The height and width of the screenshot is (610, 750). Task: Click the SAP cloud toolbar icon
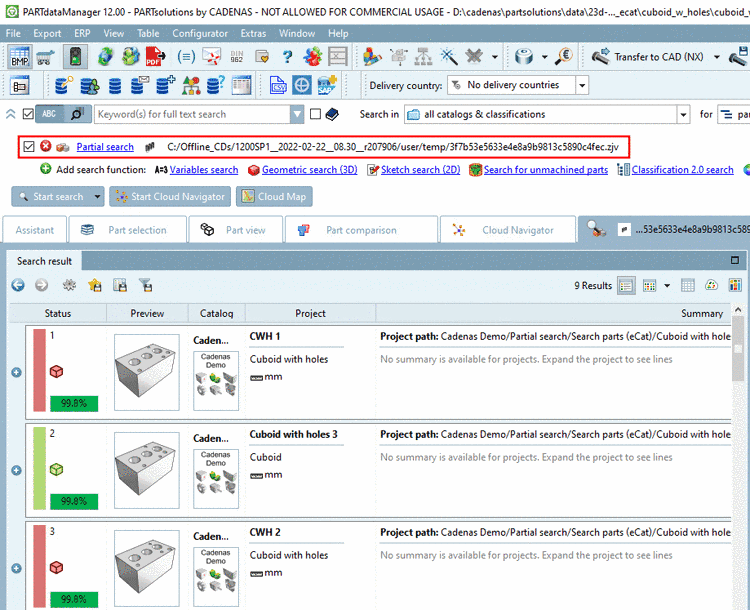coord(327,85)
